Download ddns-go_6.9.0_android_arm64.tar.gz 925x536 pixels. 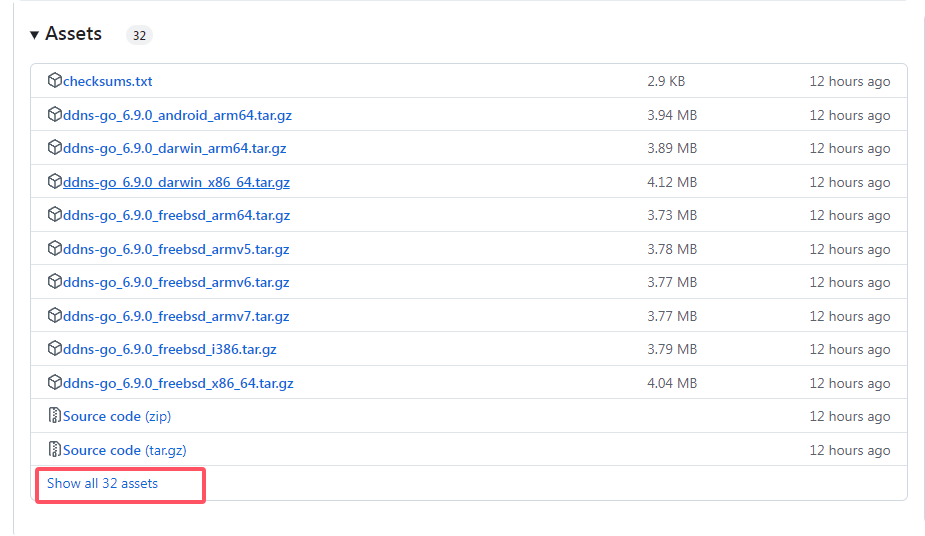point(178,115)
